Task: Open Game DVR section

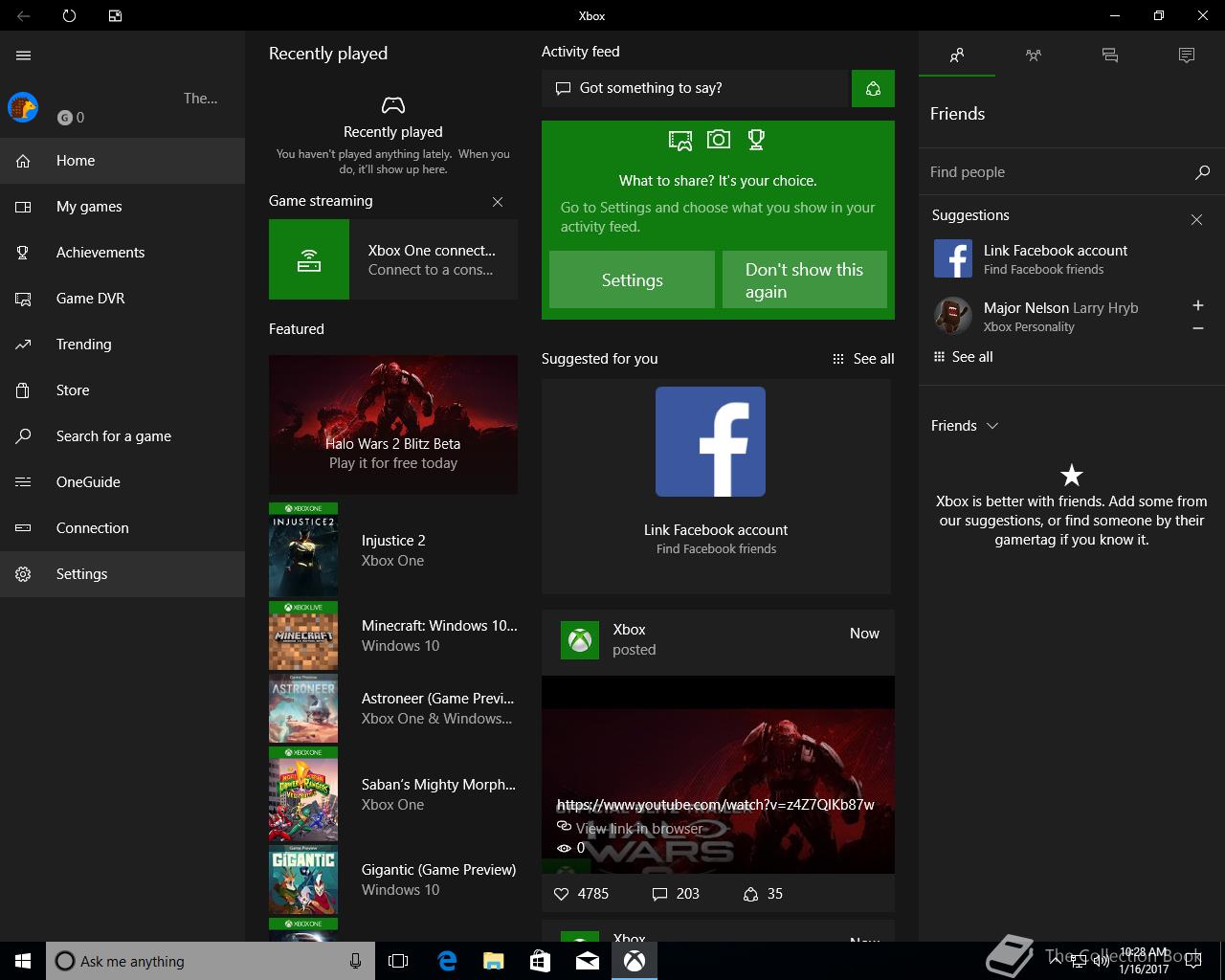Action: pos(122,299)
